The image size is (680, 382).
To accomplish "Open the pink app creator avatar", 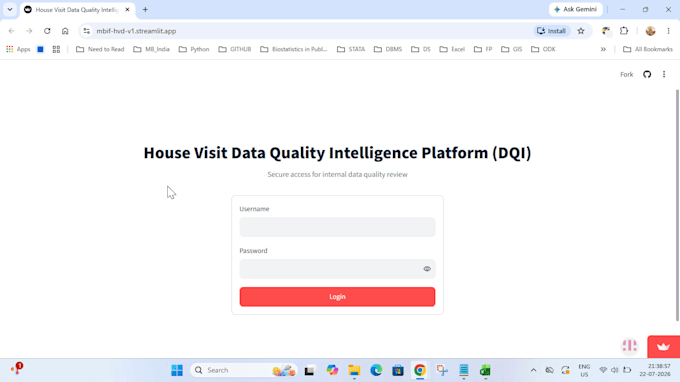I will [630, 346].
